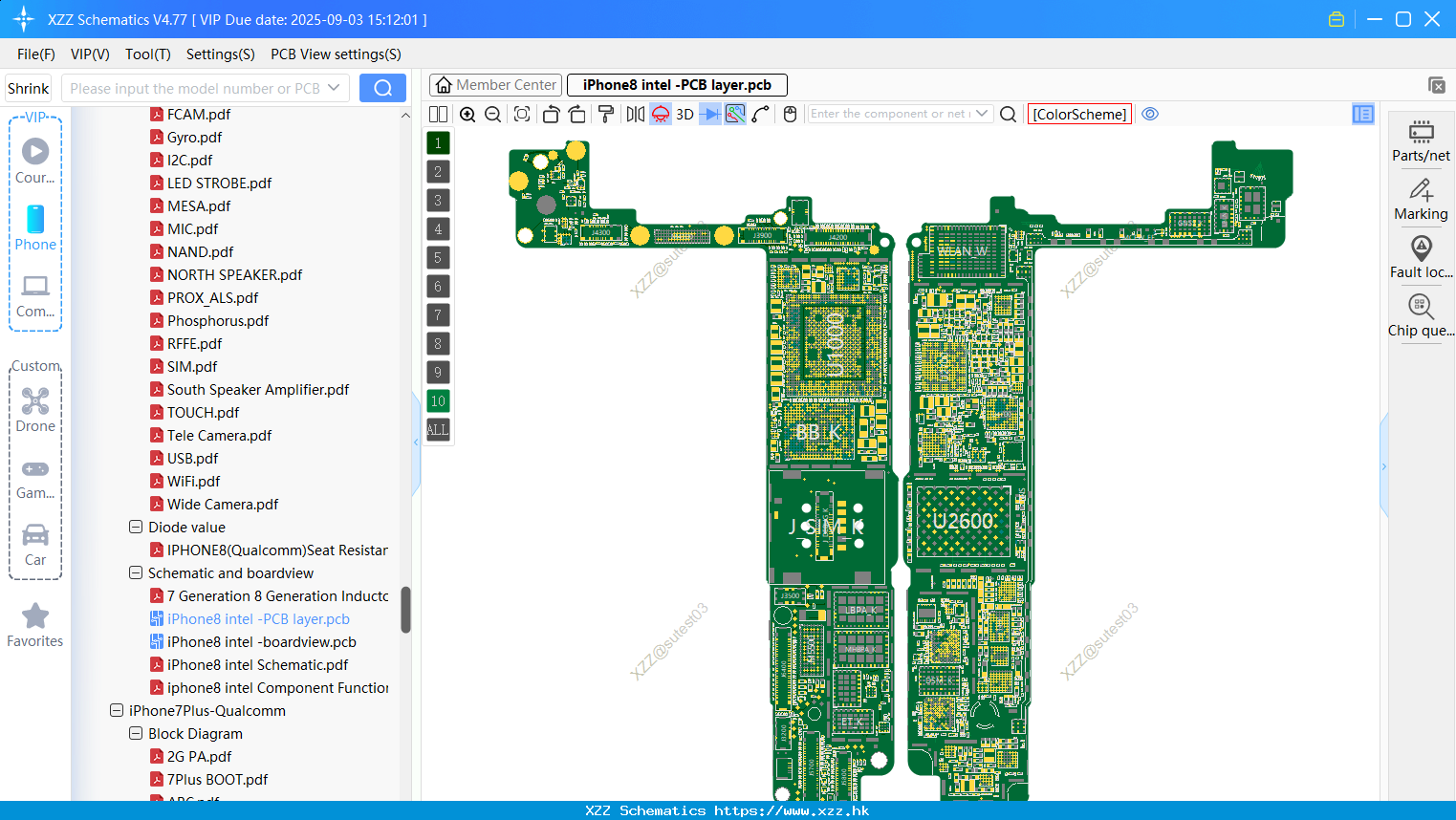Open PCB View settings(S) menu

click(336, 54)
